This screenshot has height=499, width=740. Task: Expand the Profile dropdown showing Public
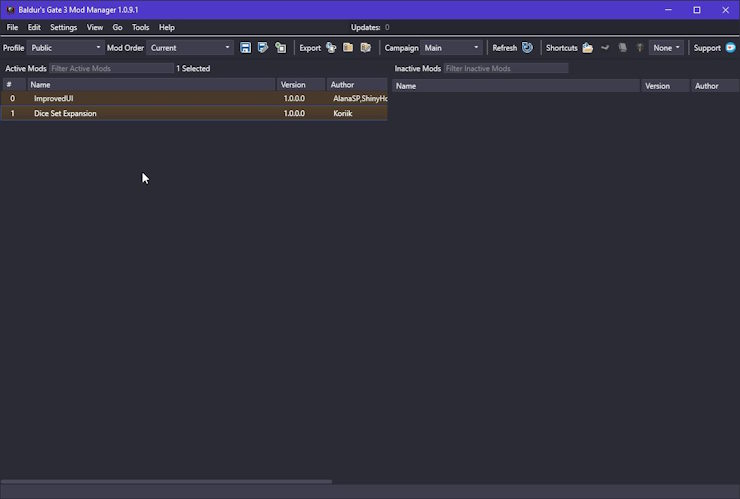(x=66, y=48)
